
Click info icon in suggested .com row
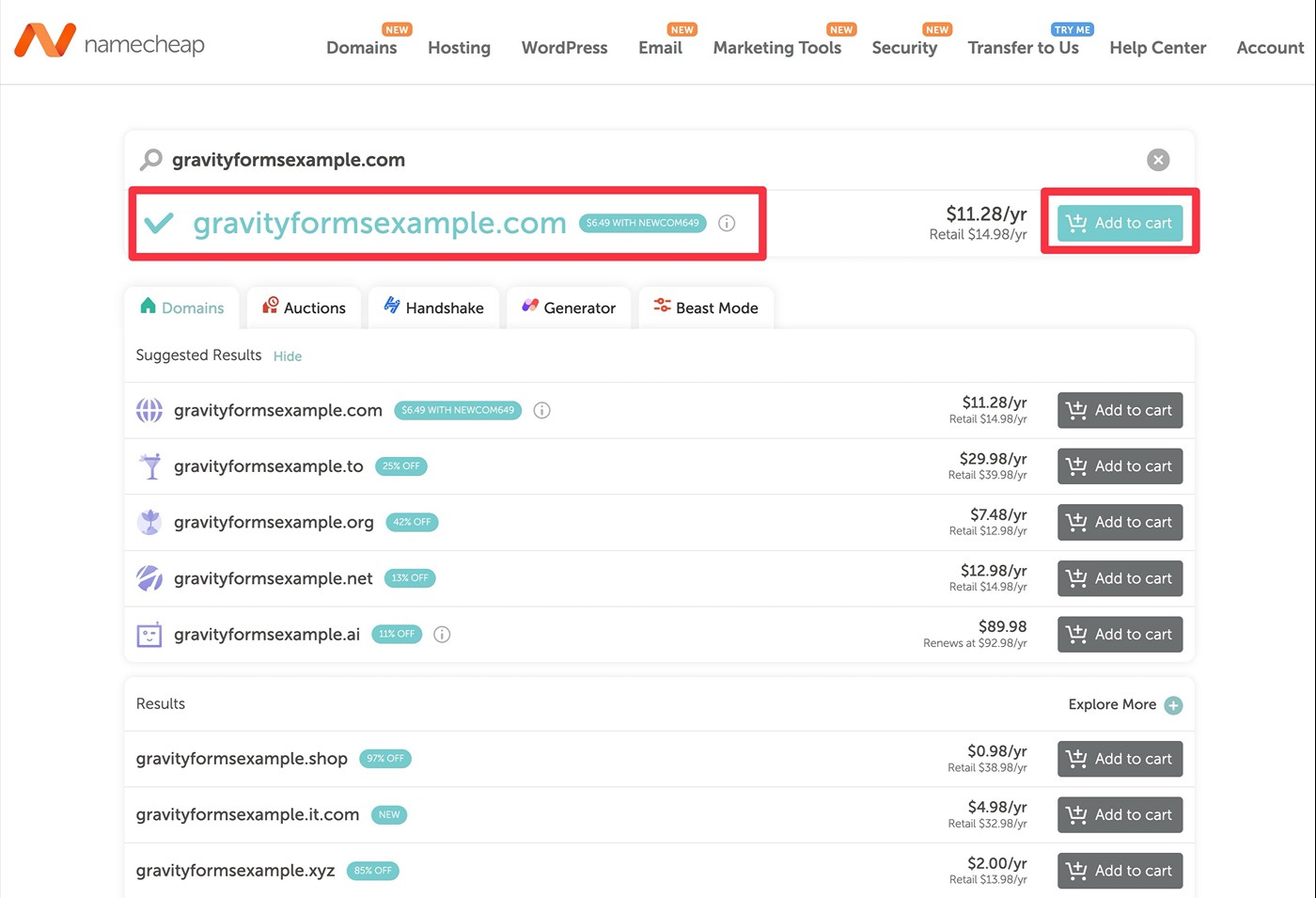point(541,410)
